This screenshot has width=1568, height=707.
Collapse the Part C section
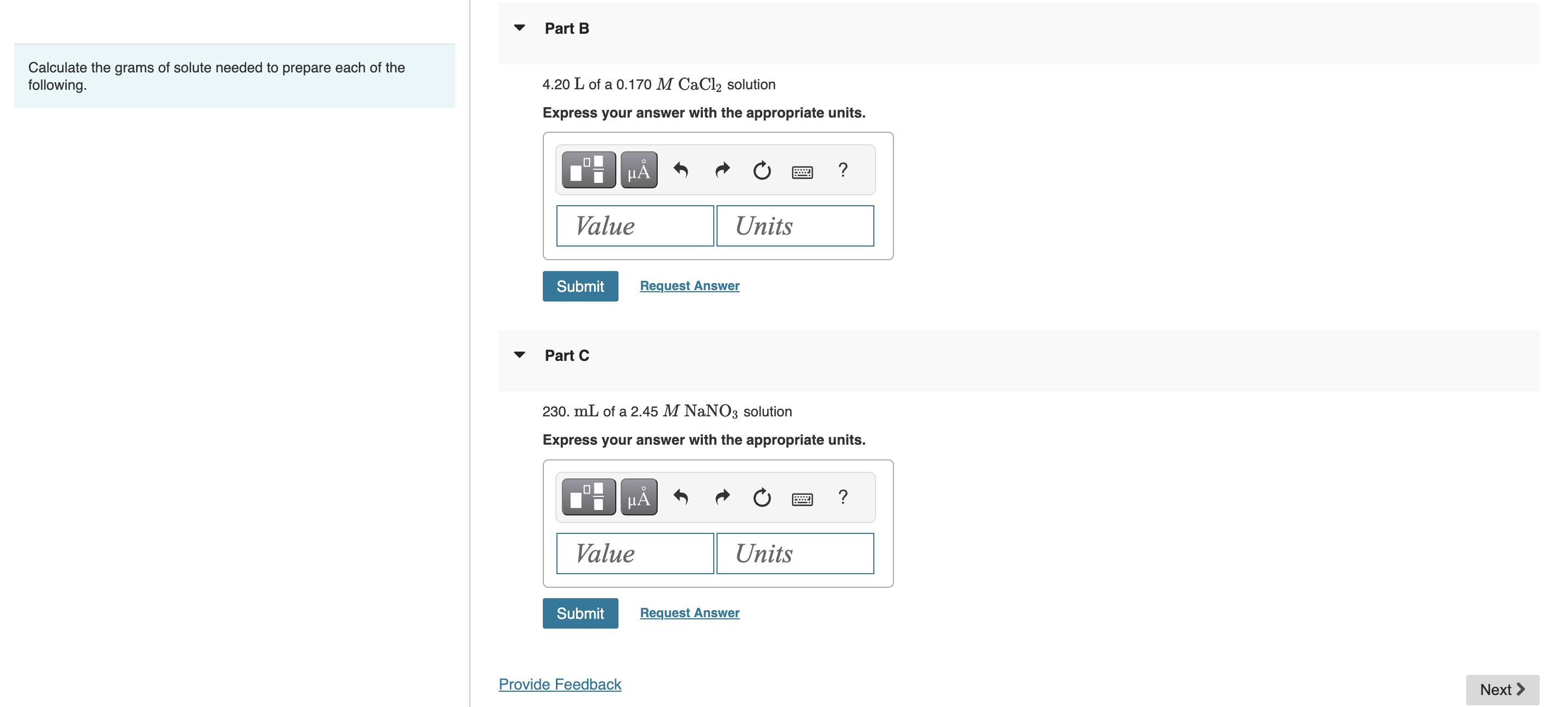(519, 355)
